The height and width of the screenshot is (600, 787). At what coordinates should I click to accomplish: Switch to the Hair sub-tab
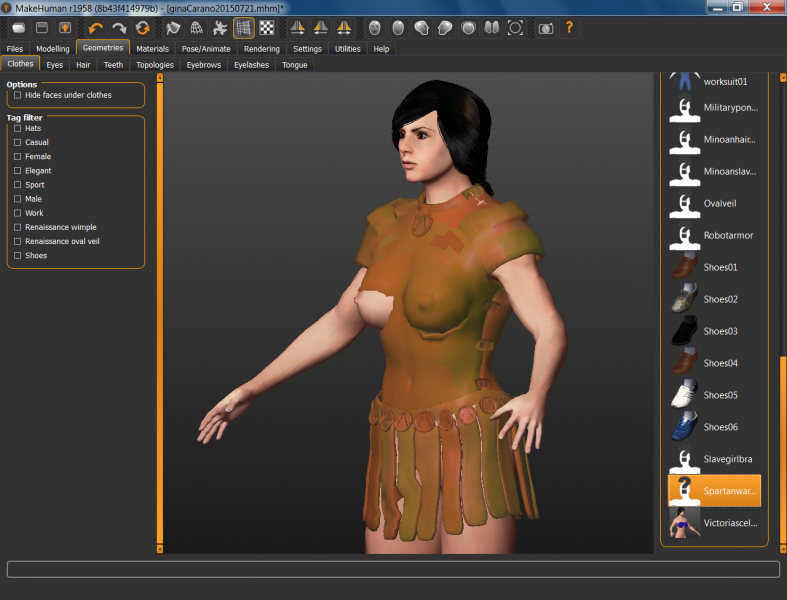pos(83,65)
